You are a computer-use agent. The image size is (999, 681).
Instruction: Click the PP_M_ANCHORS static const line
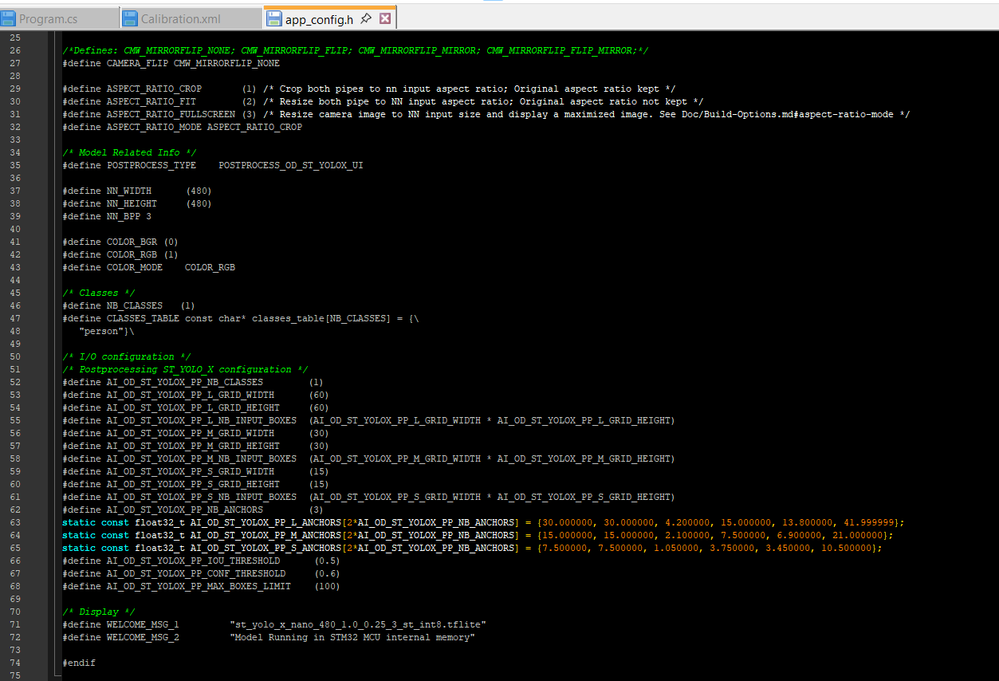click(478, 534)
